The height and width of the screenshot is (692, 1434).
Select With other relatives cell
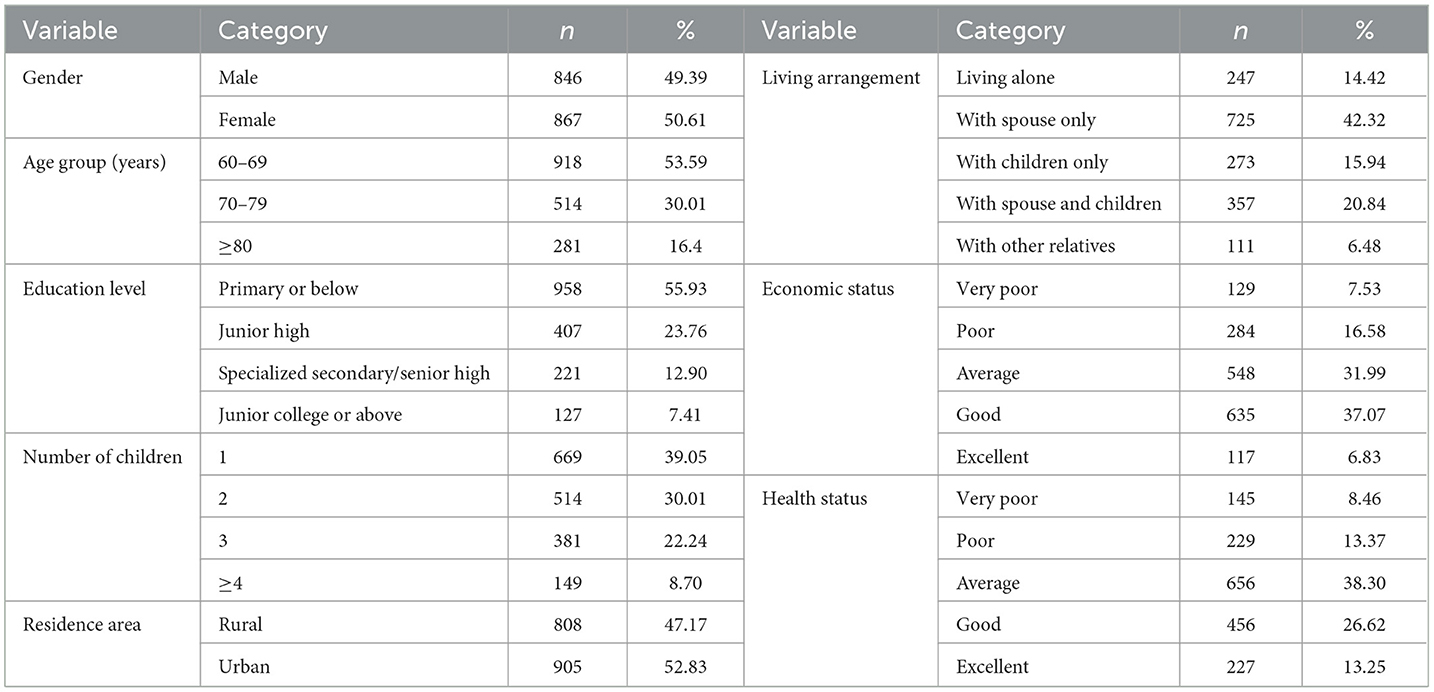pos(1035,245)
